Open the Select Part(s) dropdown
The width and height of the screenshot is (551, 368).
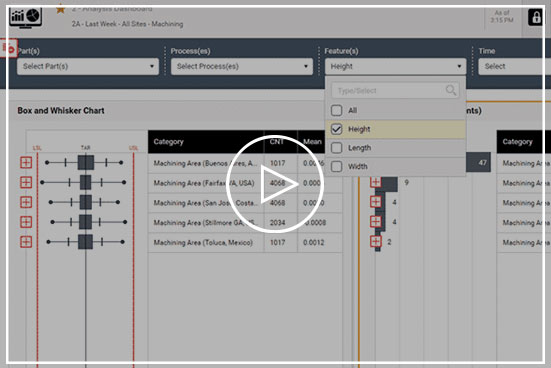pyautogui.click(x=88, y=66)
